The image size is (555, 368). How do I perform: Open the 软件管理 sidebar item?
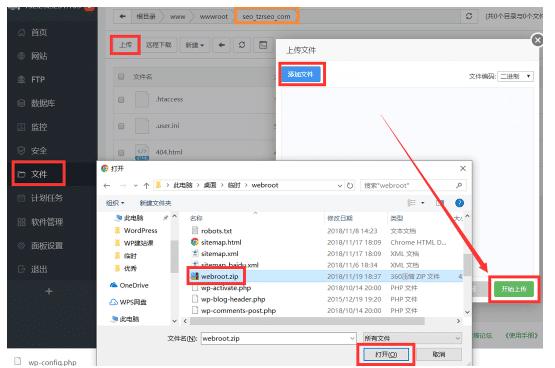(46, 222)
